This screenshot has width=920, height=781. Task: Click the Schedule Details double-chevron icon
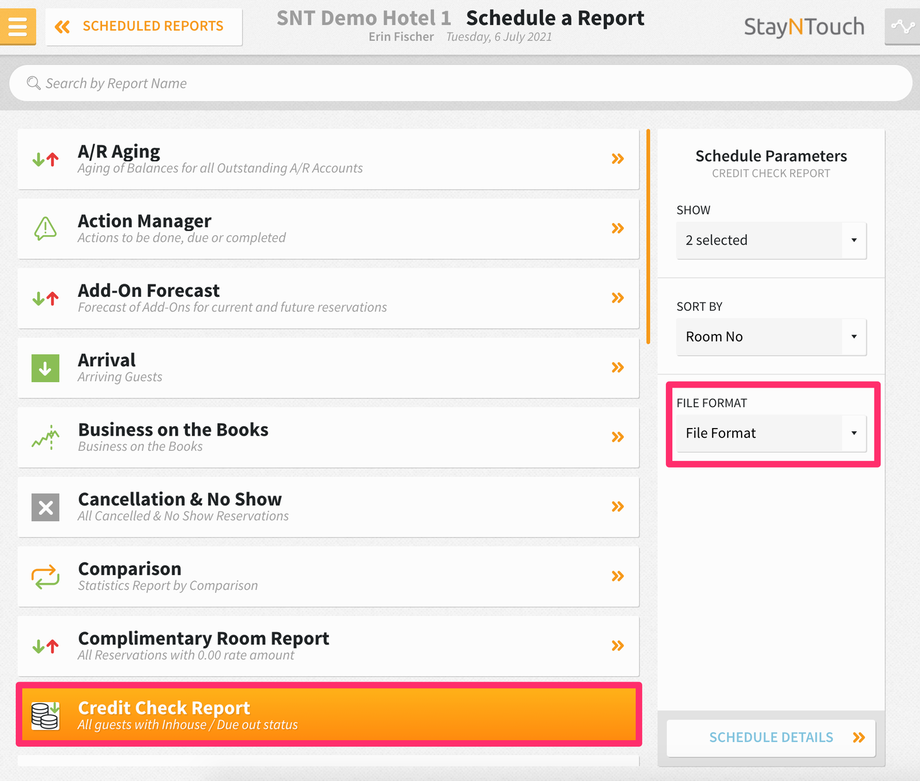[859, 738]
